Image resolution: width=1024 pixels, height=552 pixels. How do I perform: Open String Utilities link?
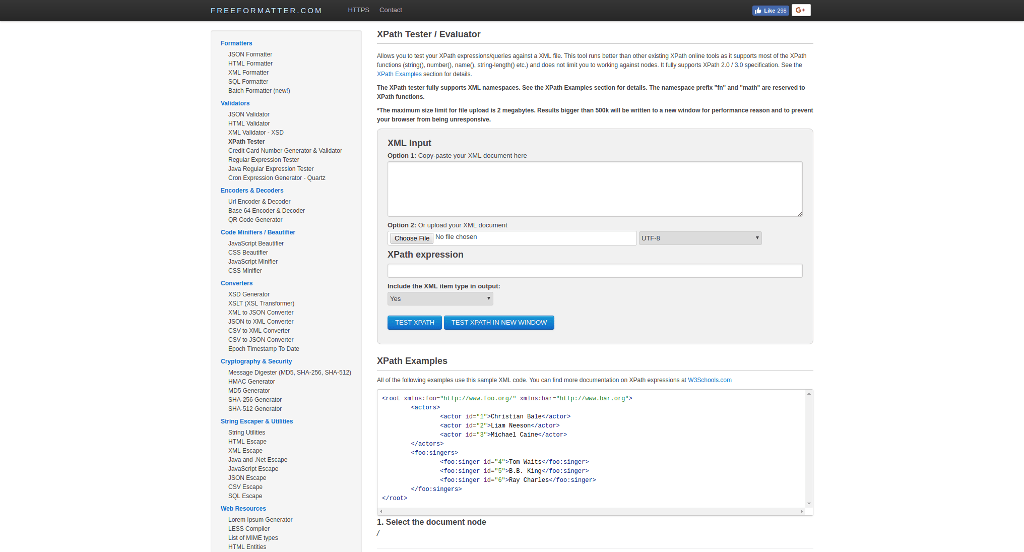(x=247, y=433)
